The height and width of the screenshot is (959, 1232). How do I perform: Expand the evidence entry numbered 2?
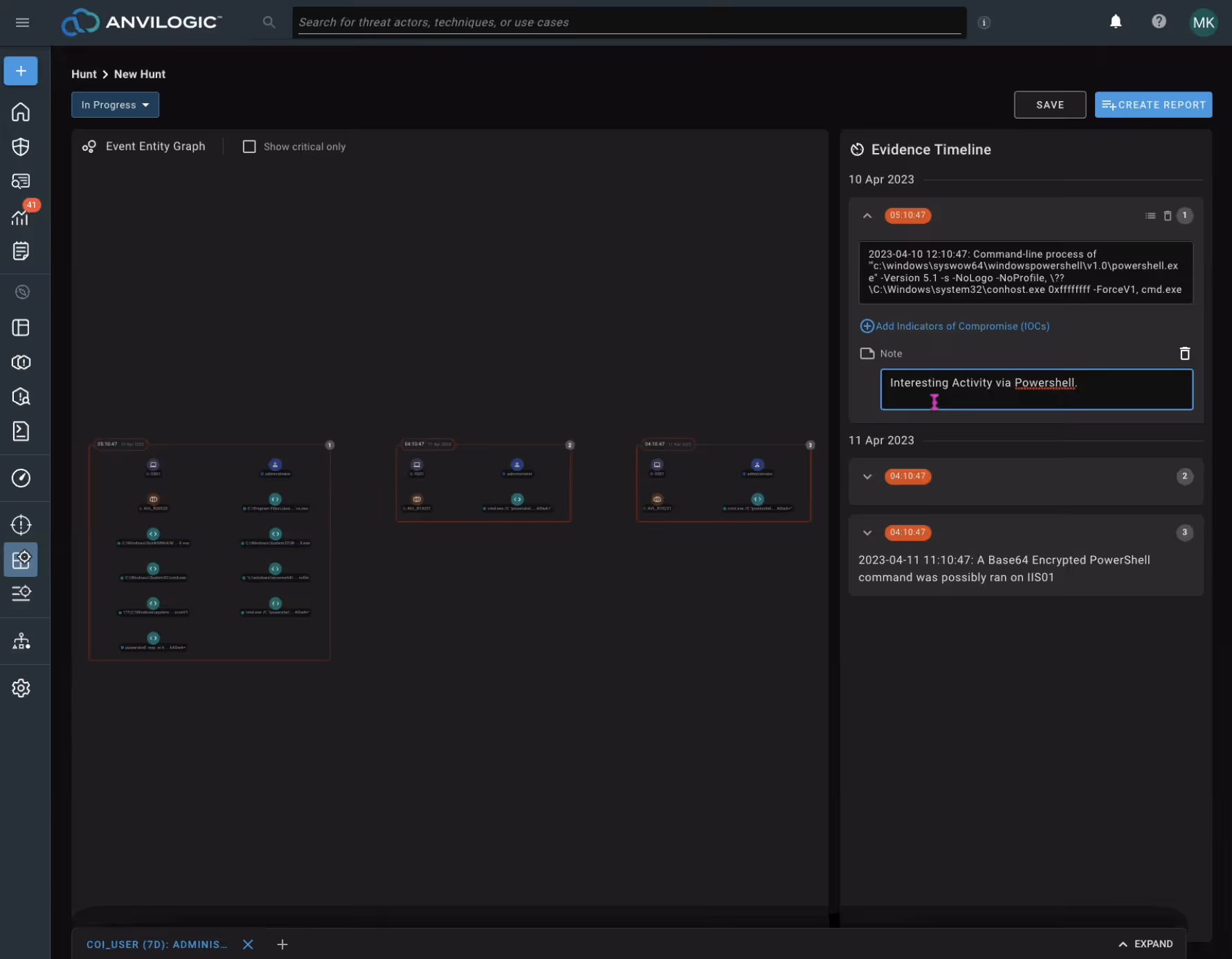pyautogui.click(x=867, y=476)
